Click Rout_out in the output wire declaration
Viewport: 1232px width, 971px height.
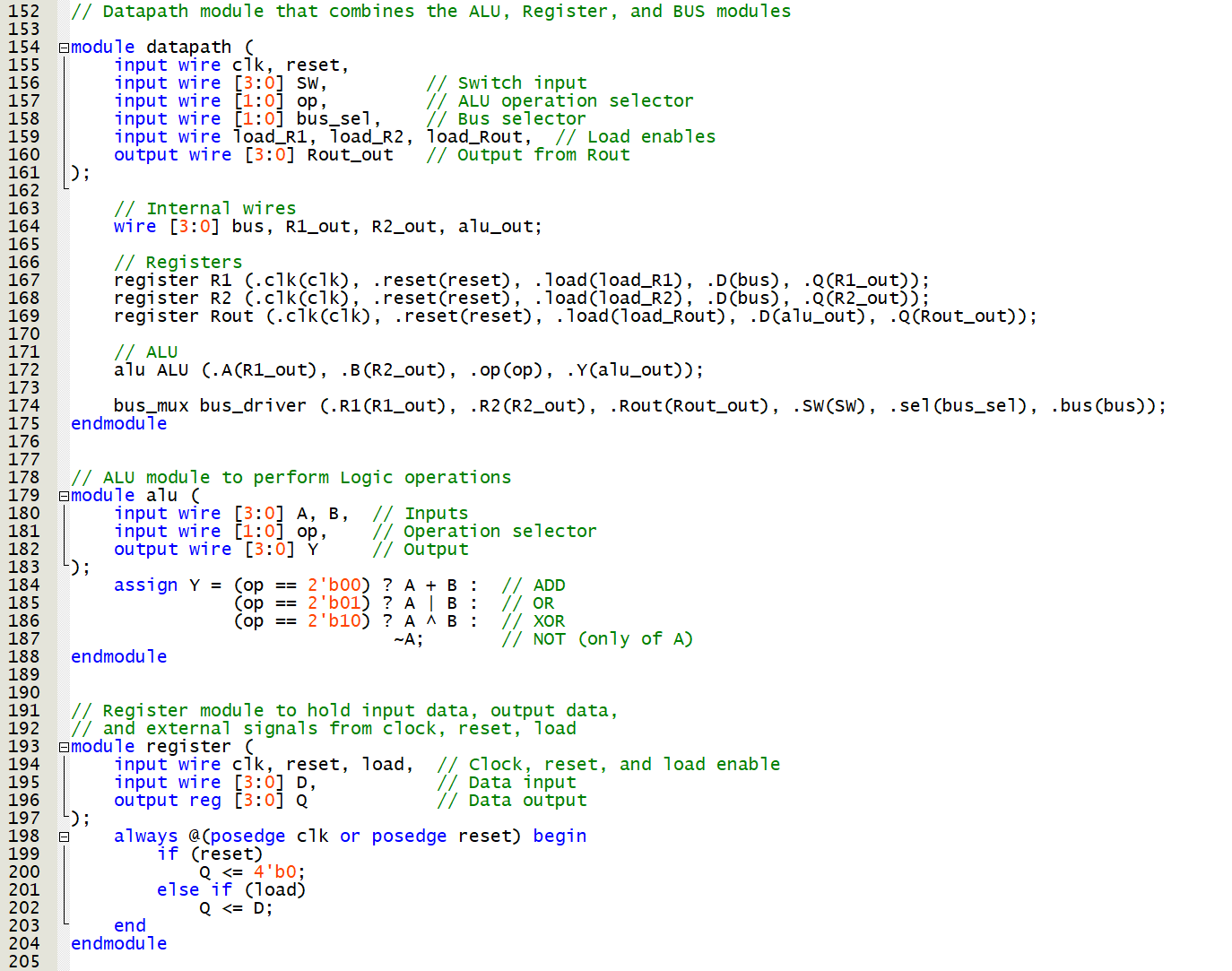[350, 155]
